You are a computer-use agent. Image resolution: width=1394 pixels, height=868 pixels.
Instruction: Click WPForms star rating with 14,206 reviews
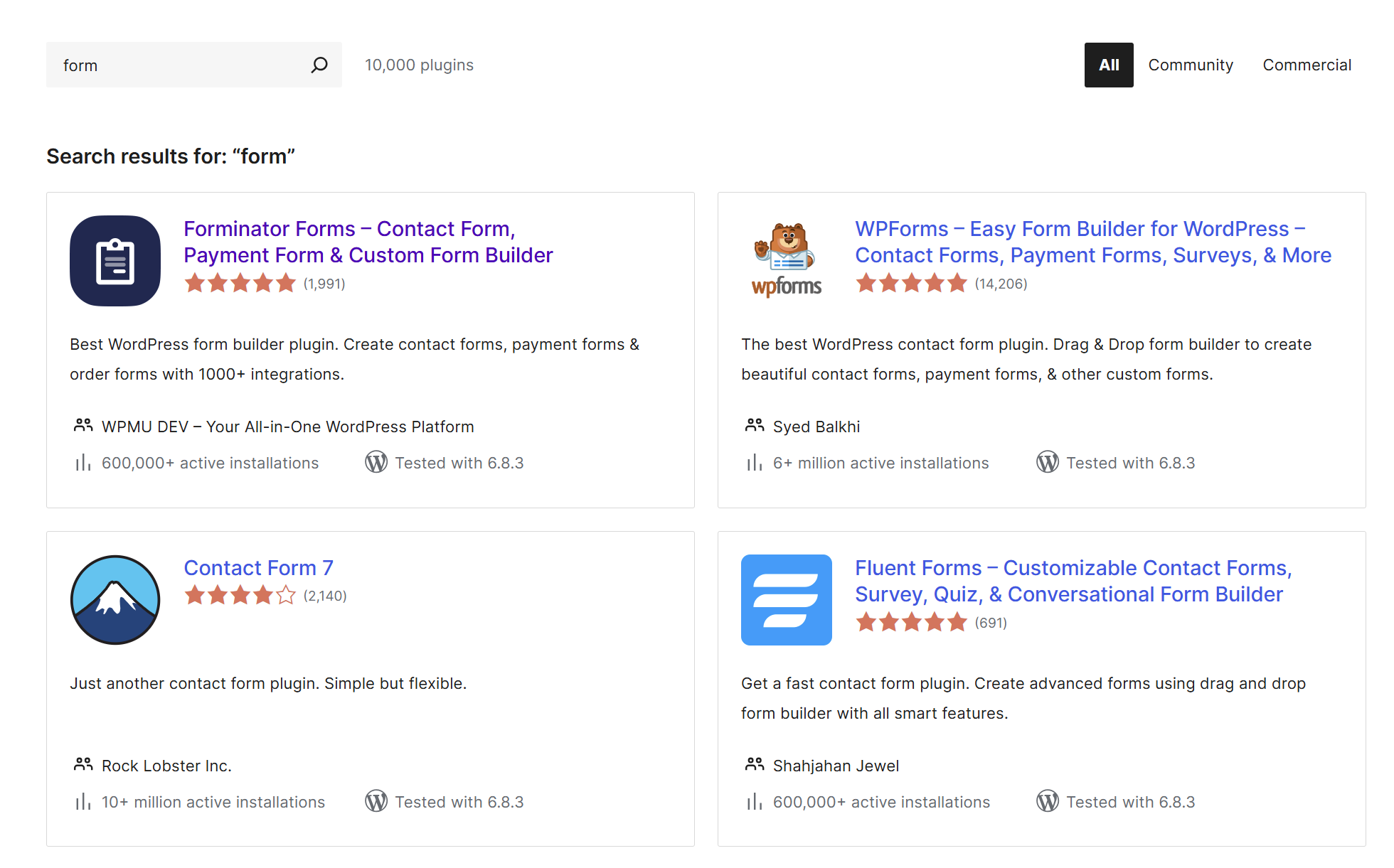pyautogui.click(x=911, y=284)
